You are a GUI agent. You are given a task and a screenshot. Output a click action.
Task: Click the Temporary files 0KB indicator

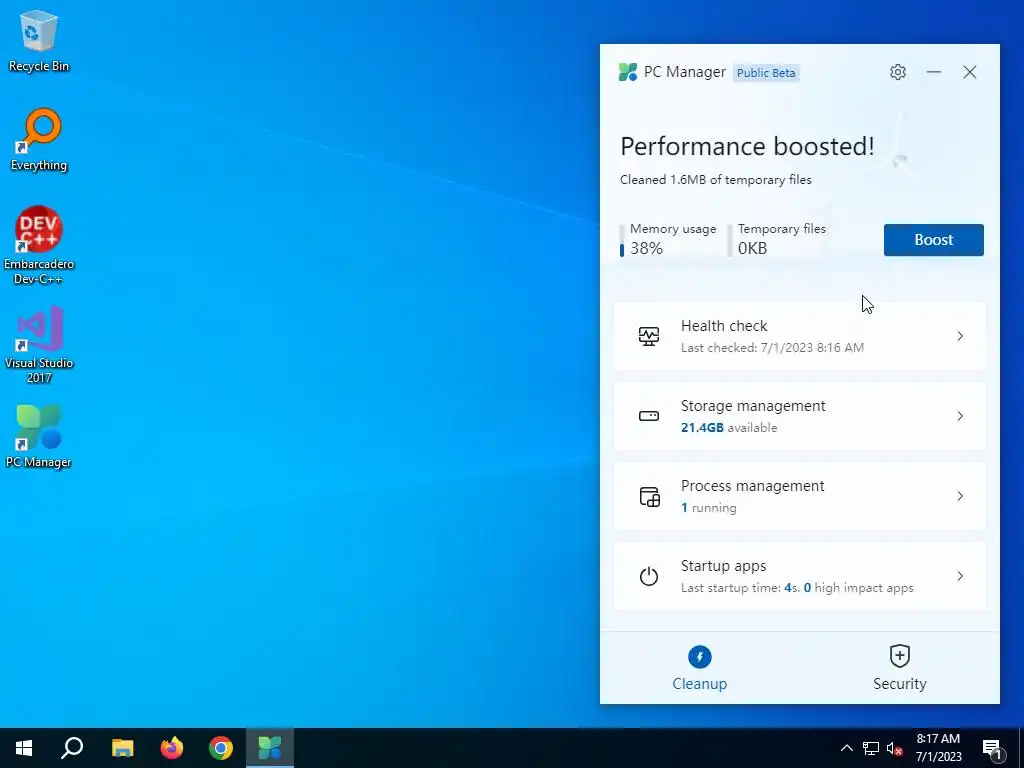777,239
